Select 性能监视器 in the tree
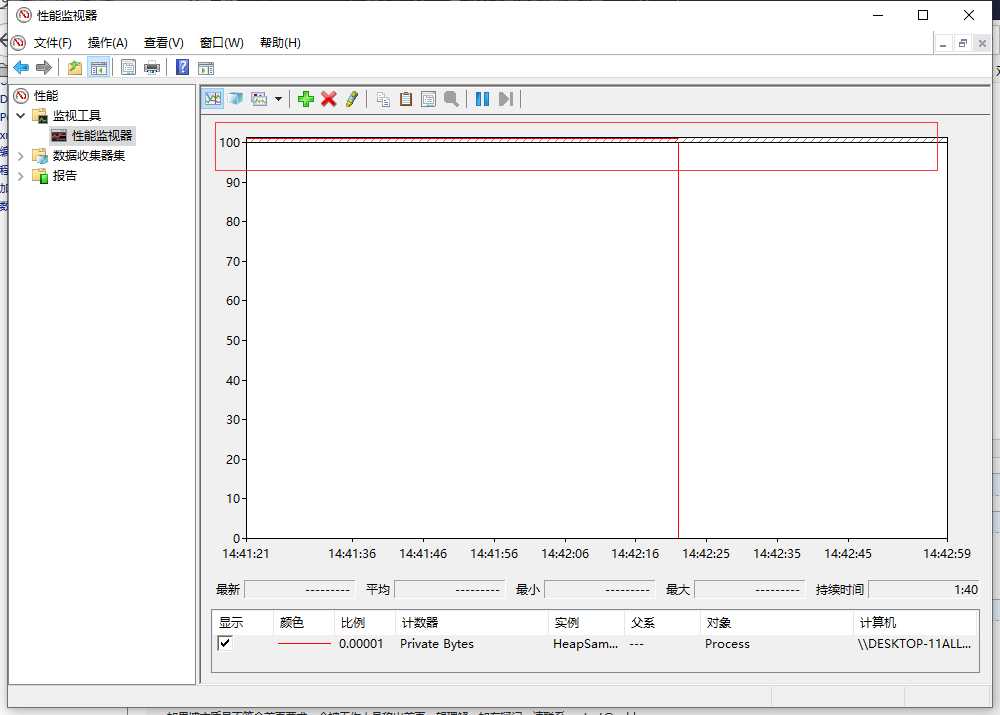1000x715 pixels. [x=102, y=136]
